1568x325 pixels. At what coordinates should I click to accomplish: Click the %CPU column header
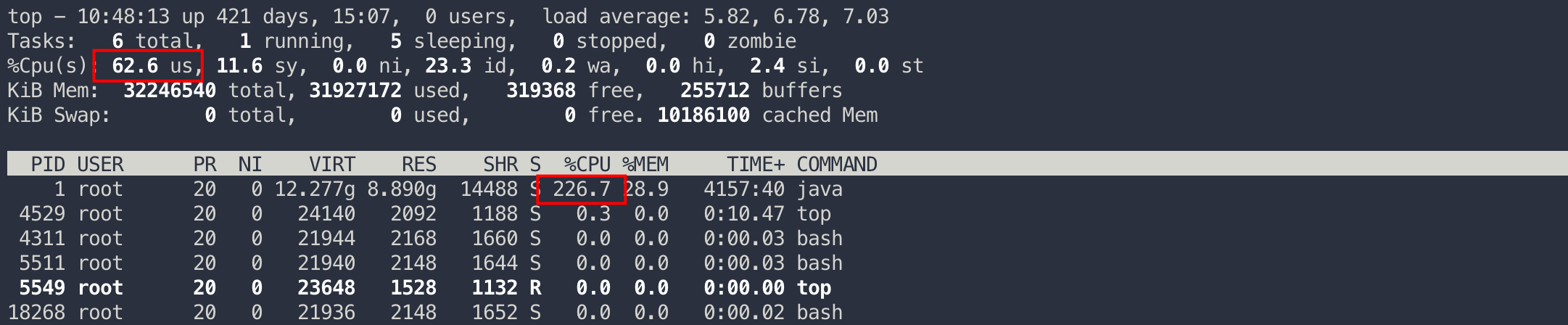(587, 165)
